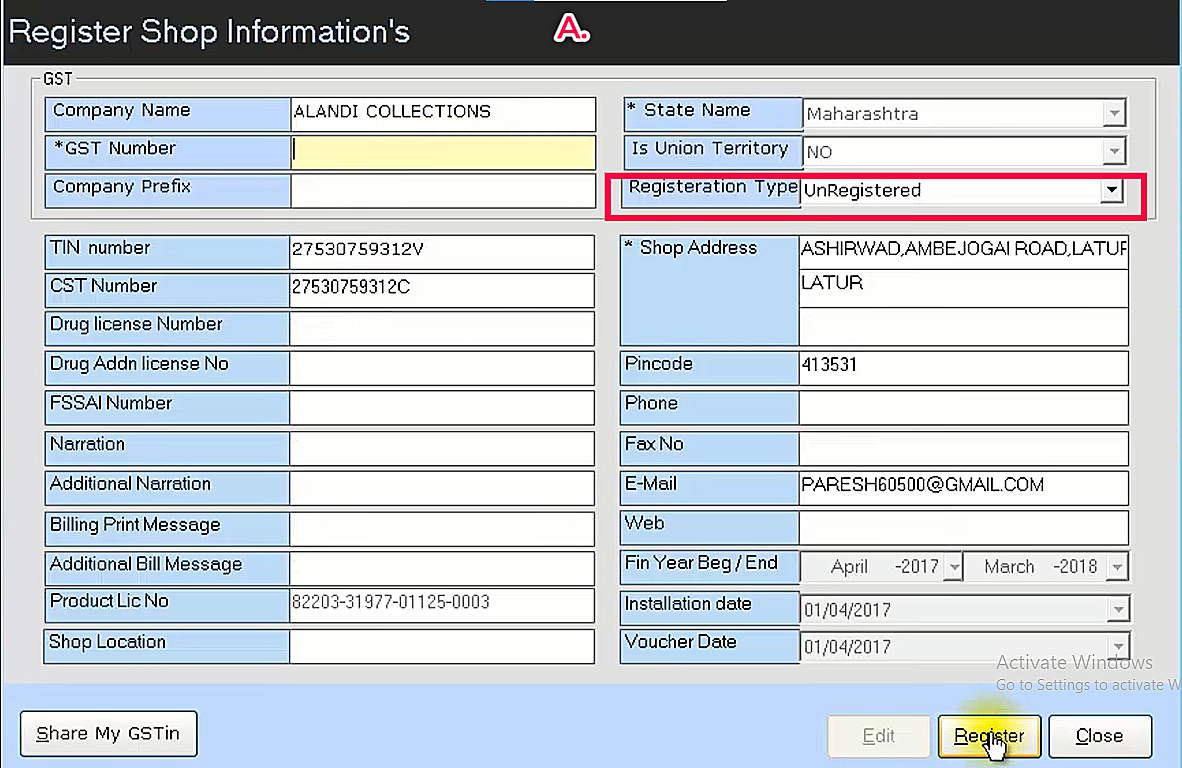1182x768 pixels.
Task: Click the Drug Addn license No field
Action: (442, 369)
